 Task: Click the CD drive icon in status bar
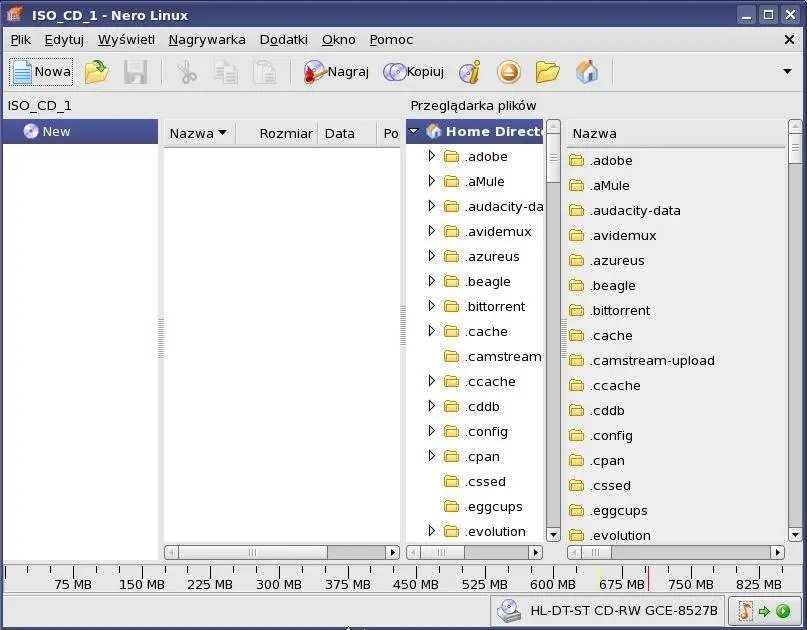pyautogui.click(x=509, y=611)
